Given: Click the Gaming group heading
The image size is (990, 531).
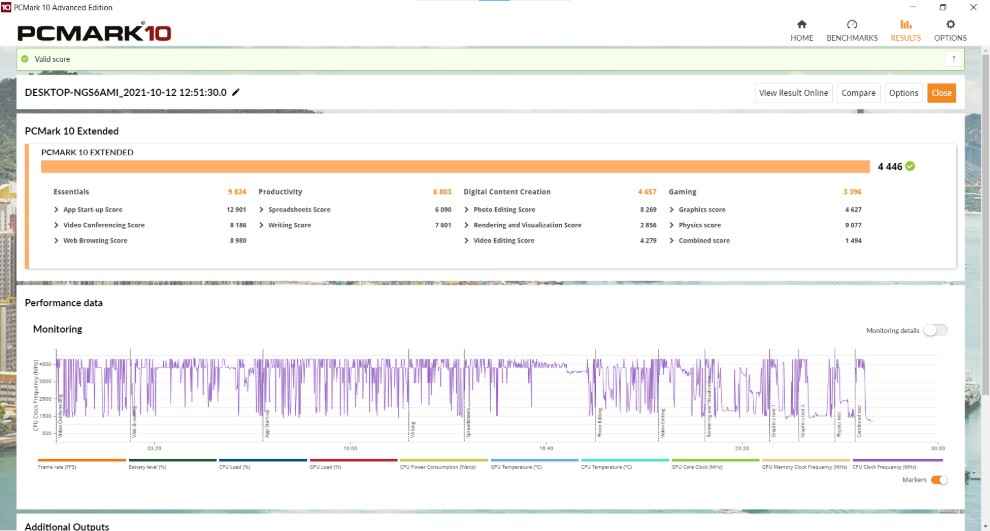Looking at the screenshot, I should pyautogui.click(x=683, y=191).
